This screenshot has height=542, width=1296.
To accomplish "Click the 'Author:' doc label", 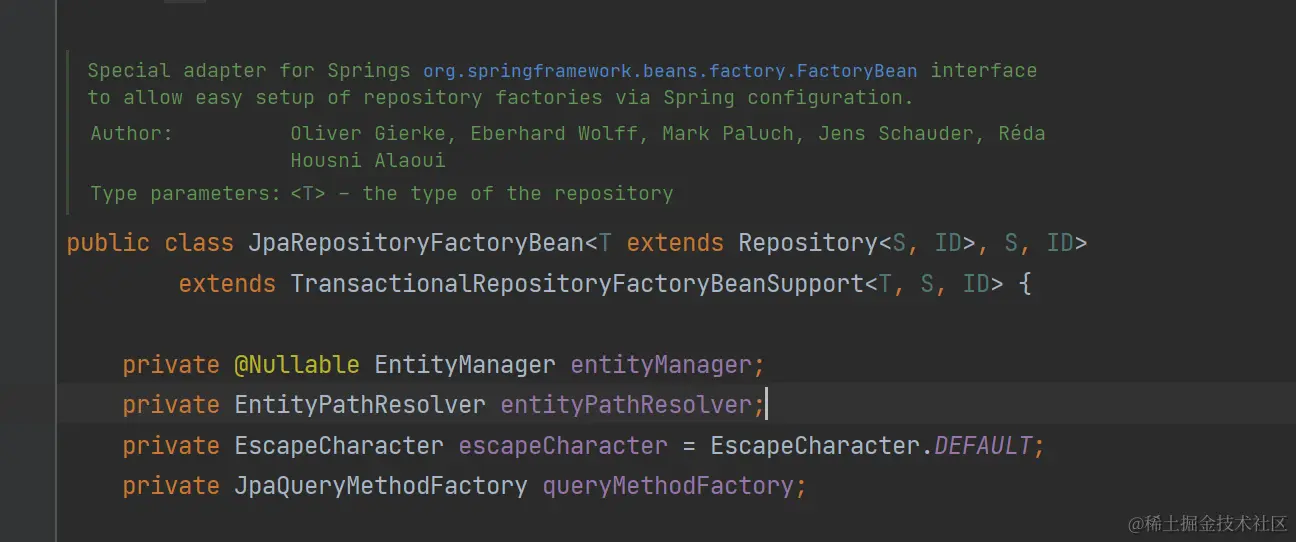I will click(x=132, y=133).
